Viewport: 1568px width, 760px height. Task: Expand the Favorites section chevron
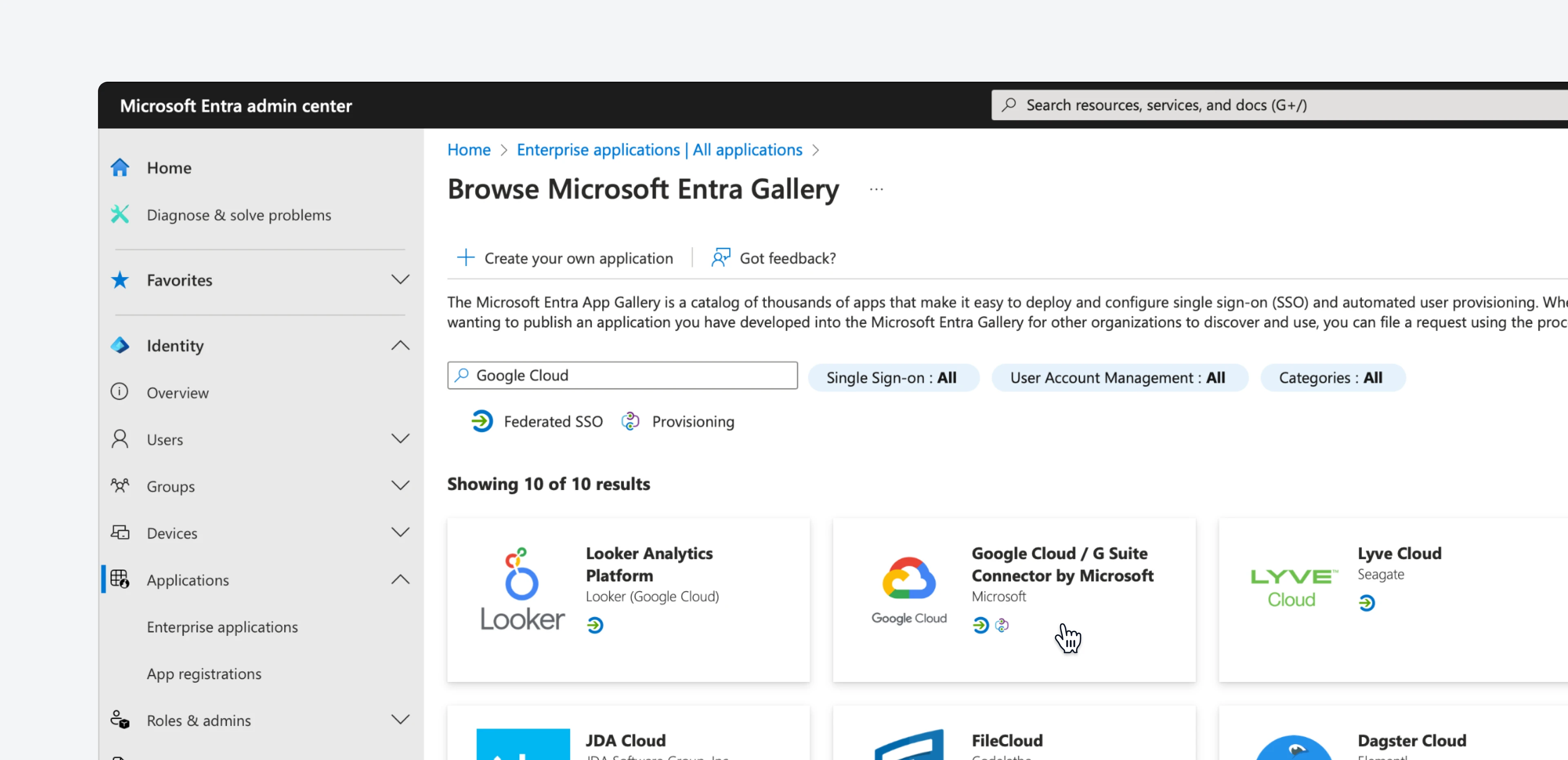(x=401, y=280)
